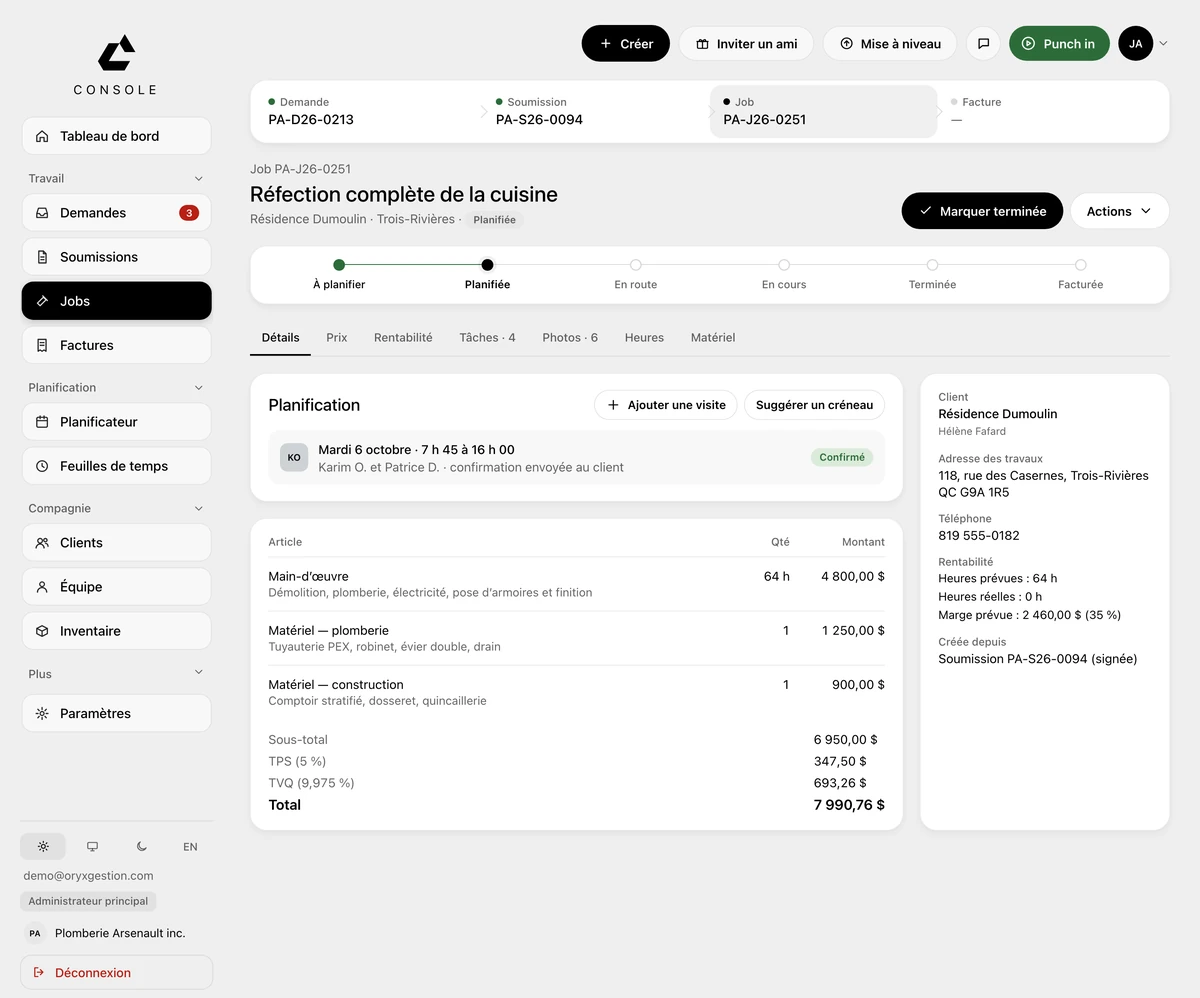Click the gift icon in Inviter un ami
Screen dimensions: 1200x998
pos(703,44)
